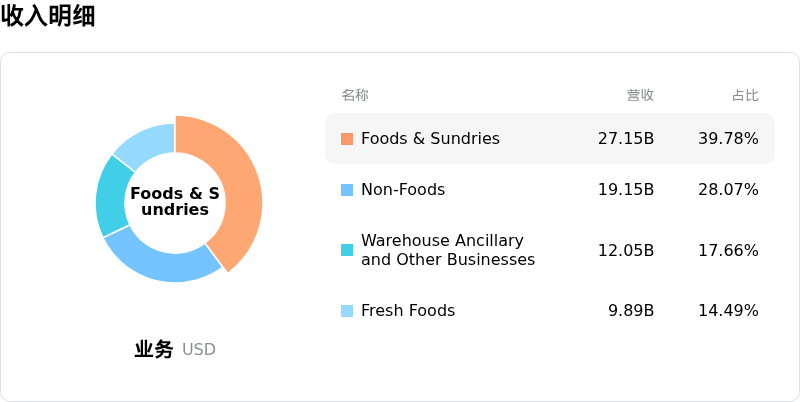The image size is (800, 402).
Task: Select the Fresh Foods row label
Action: (x=408, y=311)
